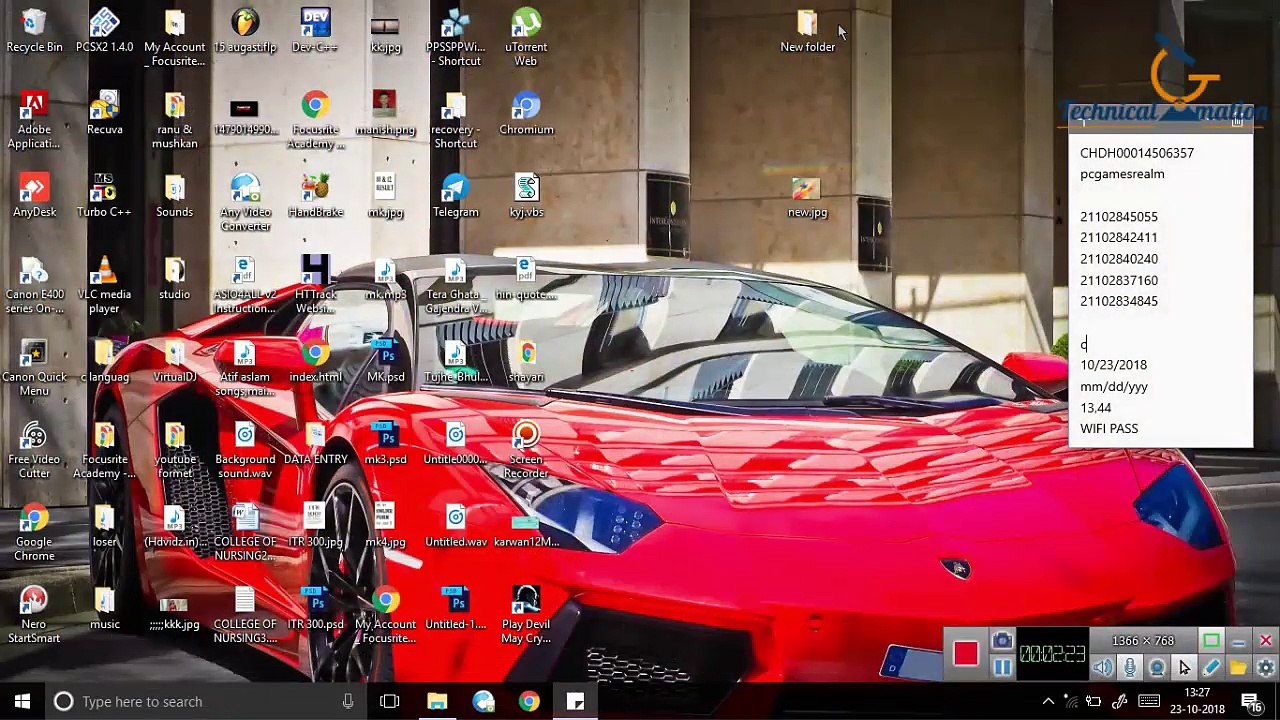Select the New folder desktop icon
The height and width of the screenshot is (720, 1280).
[807, 31]
